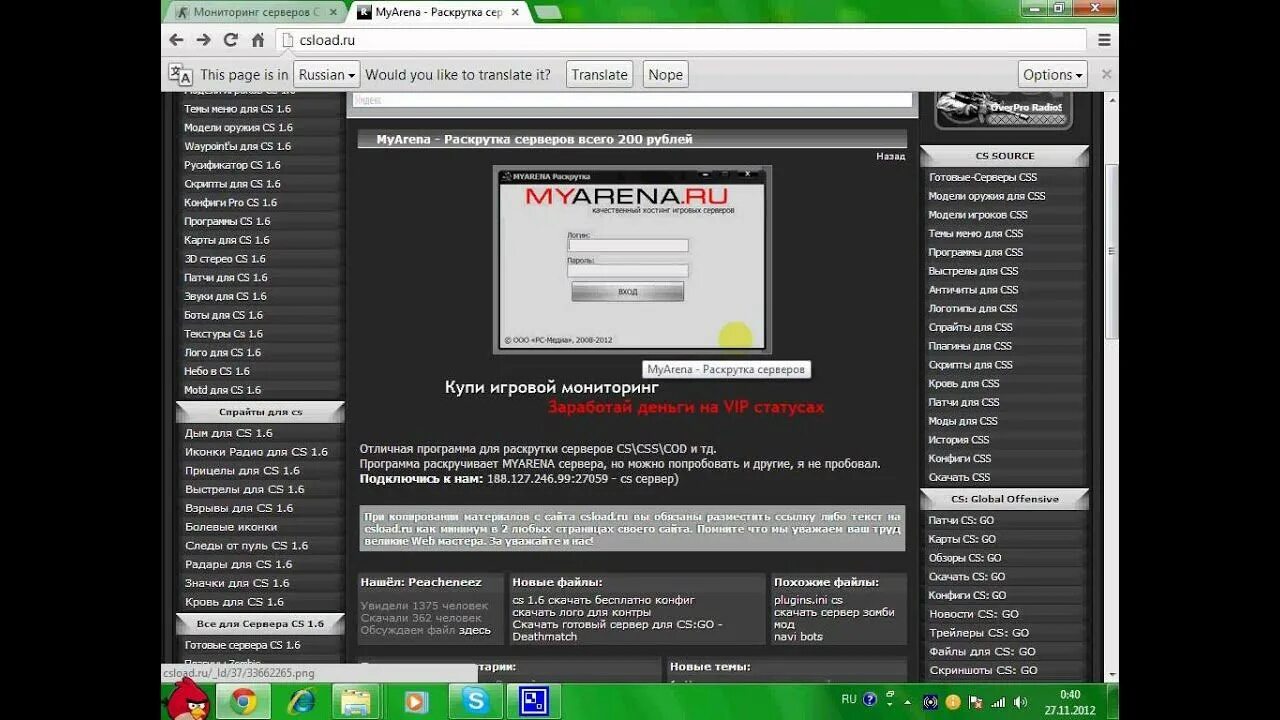Open Карты для CS 1.6 link

click(x=226, y=240)
